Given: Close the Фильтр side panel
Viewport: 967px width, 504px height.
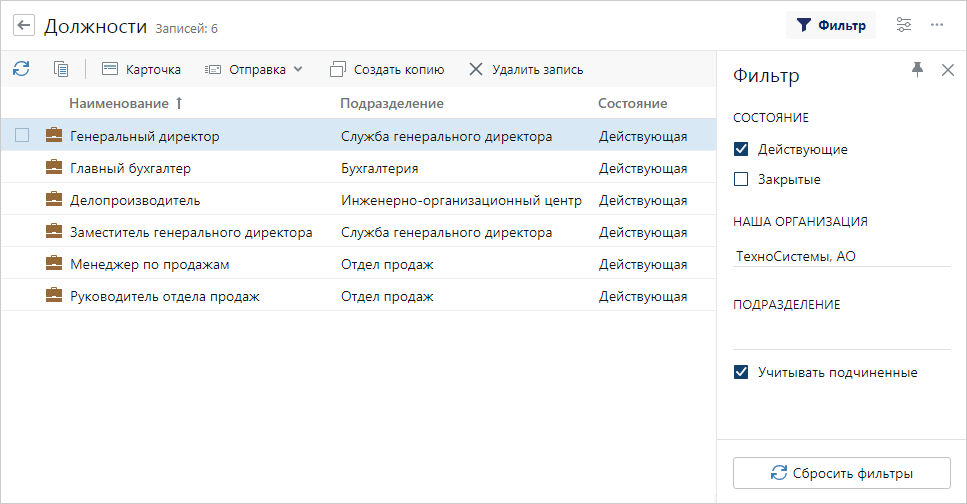Looking at the screenshot, I should tap(948, 69).
